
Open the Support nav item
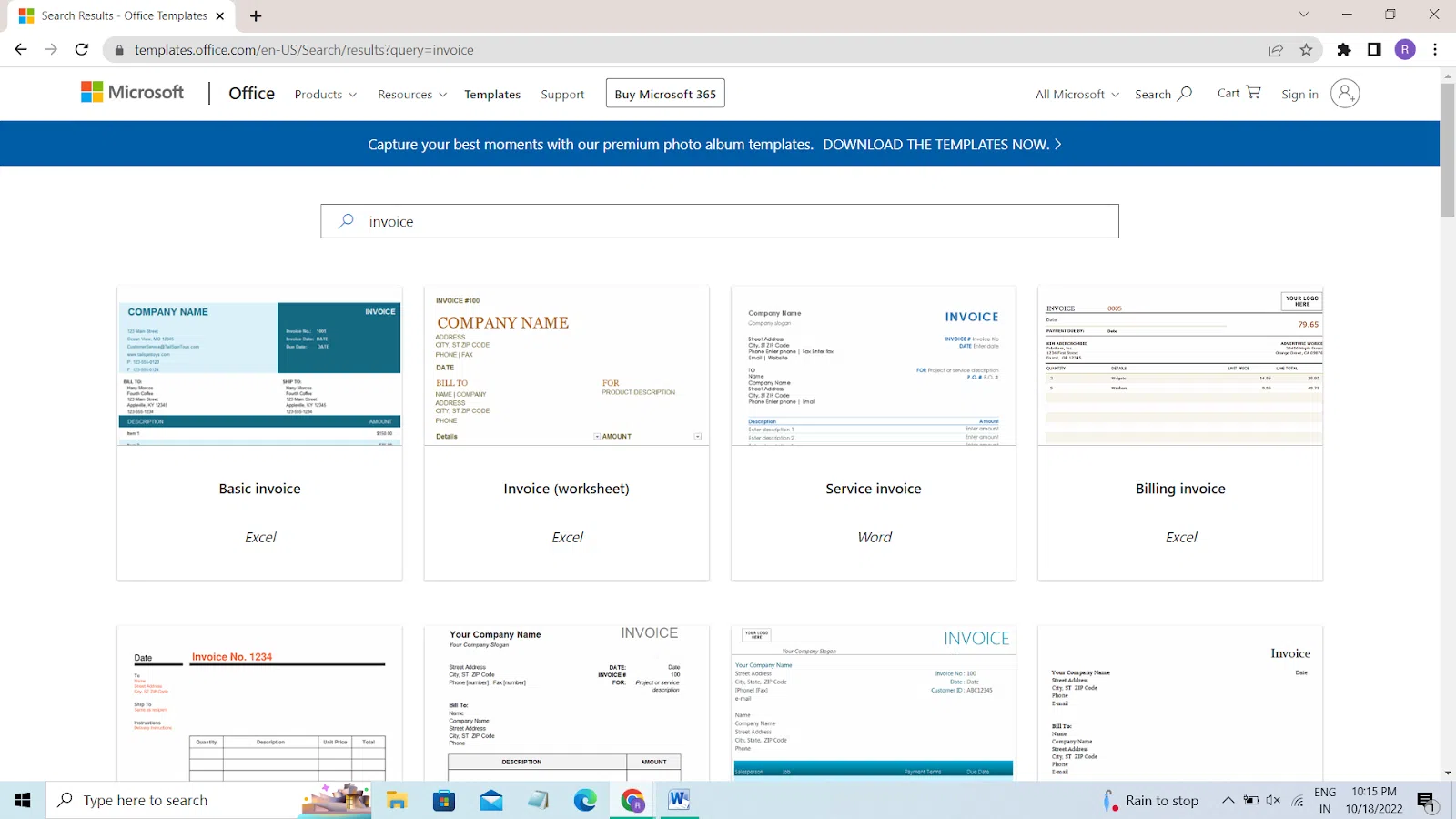tap(562, 94)
